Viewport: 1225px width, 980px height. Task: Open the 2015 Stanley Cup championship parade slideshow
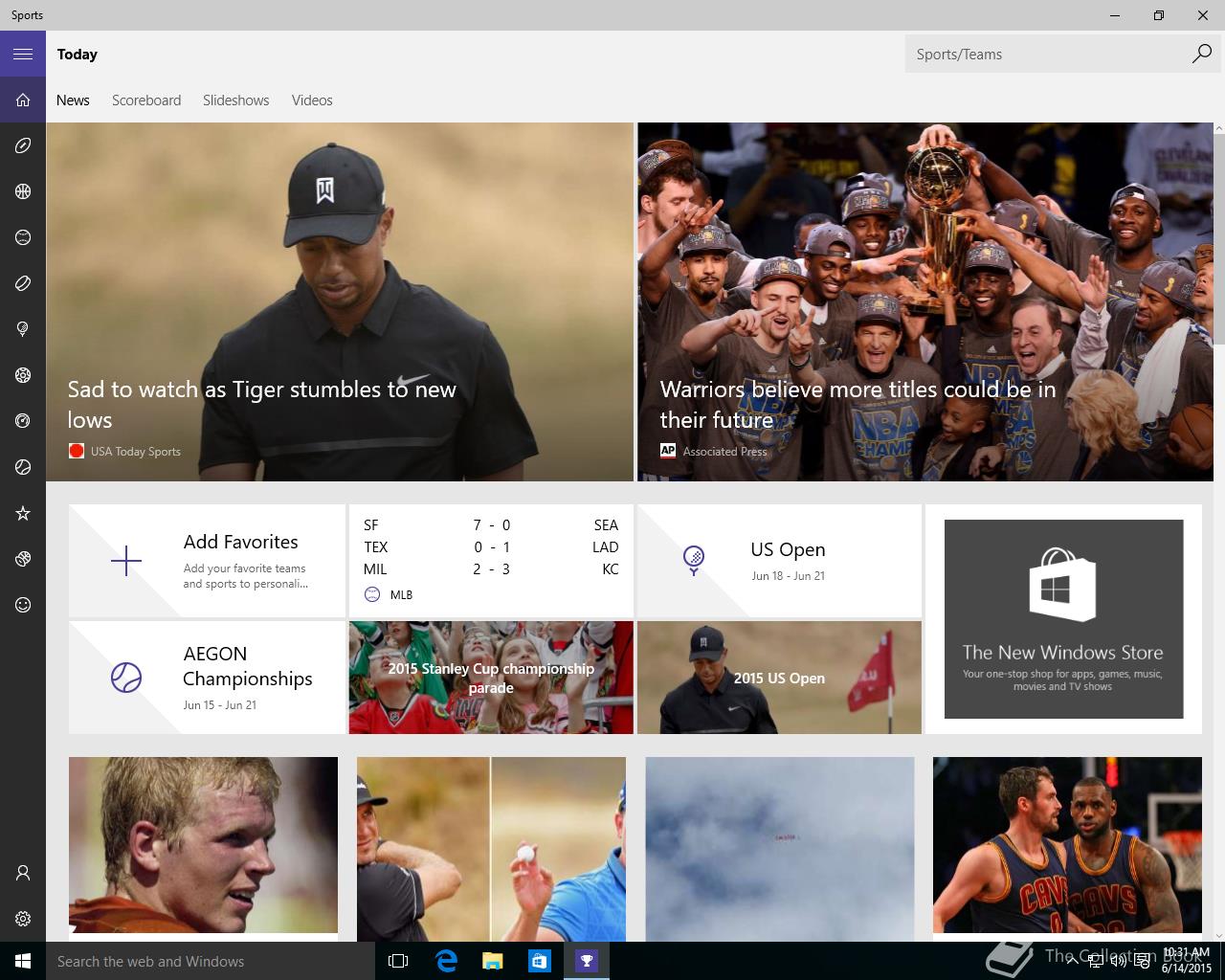point(491,678)
